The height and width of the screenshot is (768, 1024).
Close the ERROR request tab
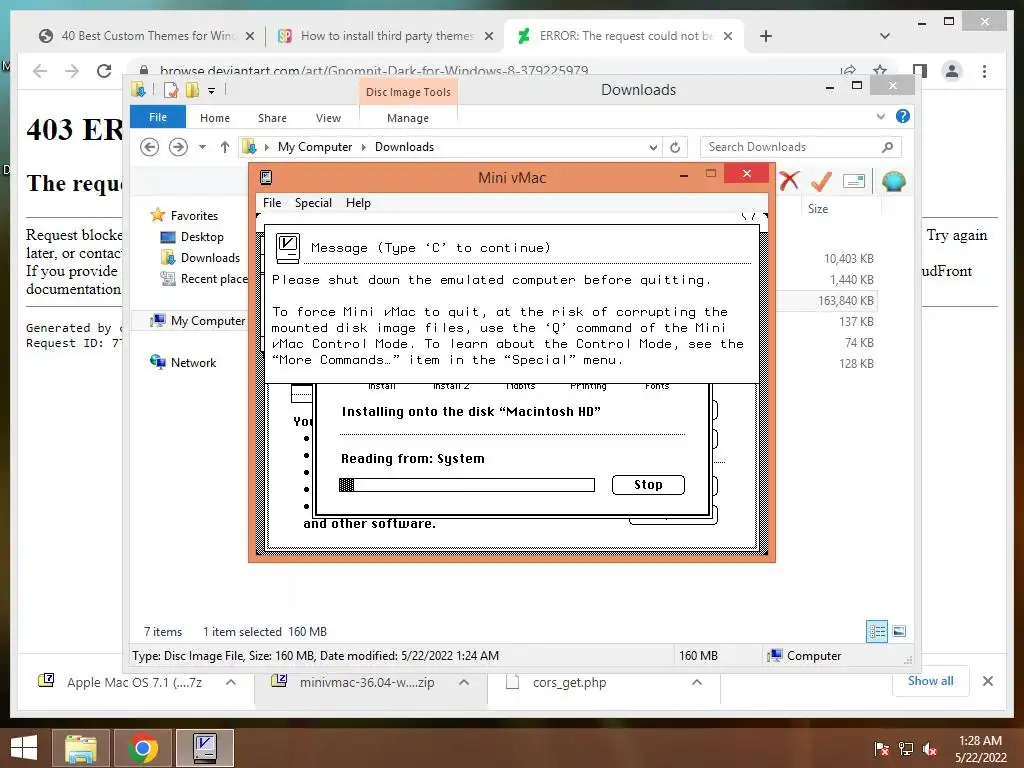coord(728,36)
